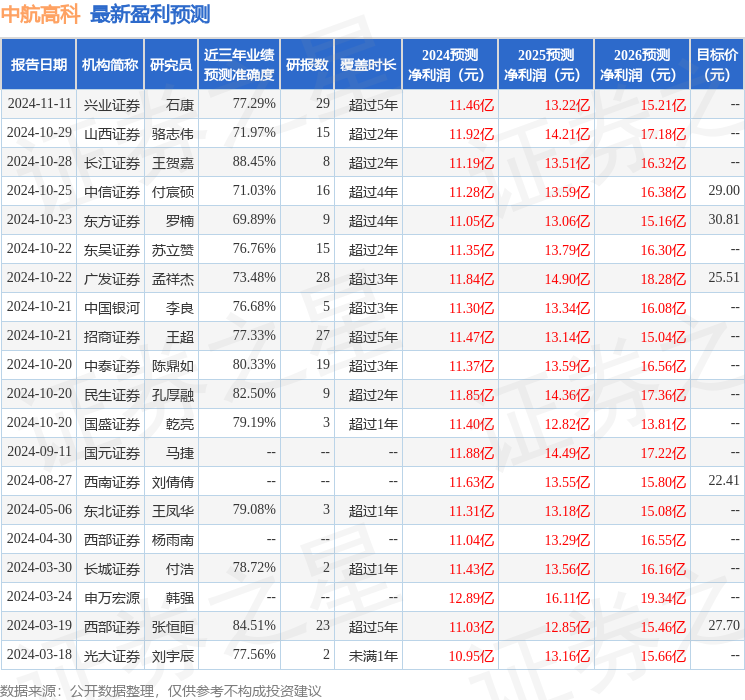Viewport: 745px width, 700px height.
Task: Click 2024 profit forecast 10.95亿
Action: click(x=471, y=656)
